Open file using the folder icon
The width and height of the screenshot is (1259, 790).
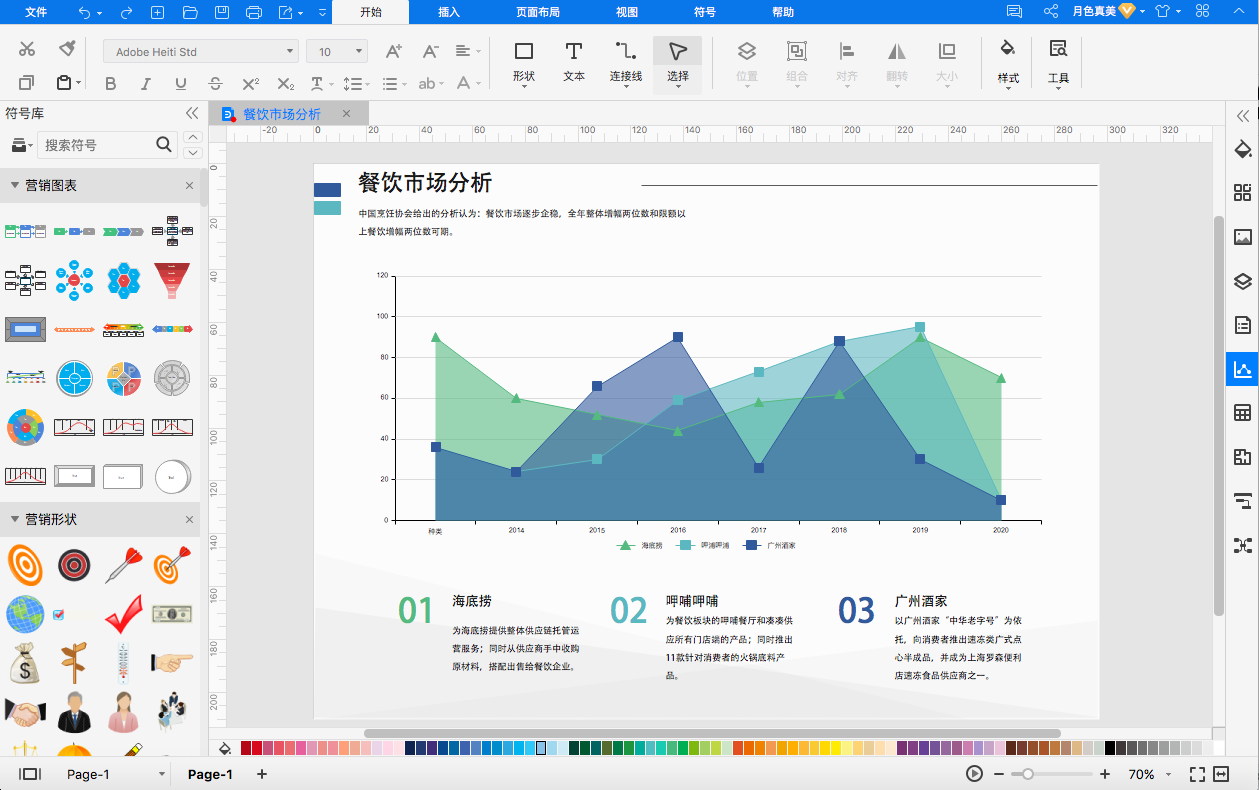190,12
